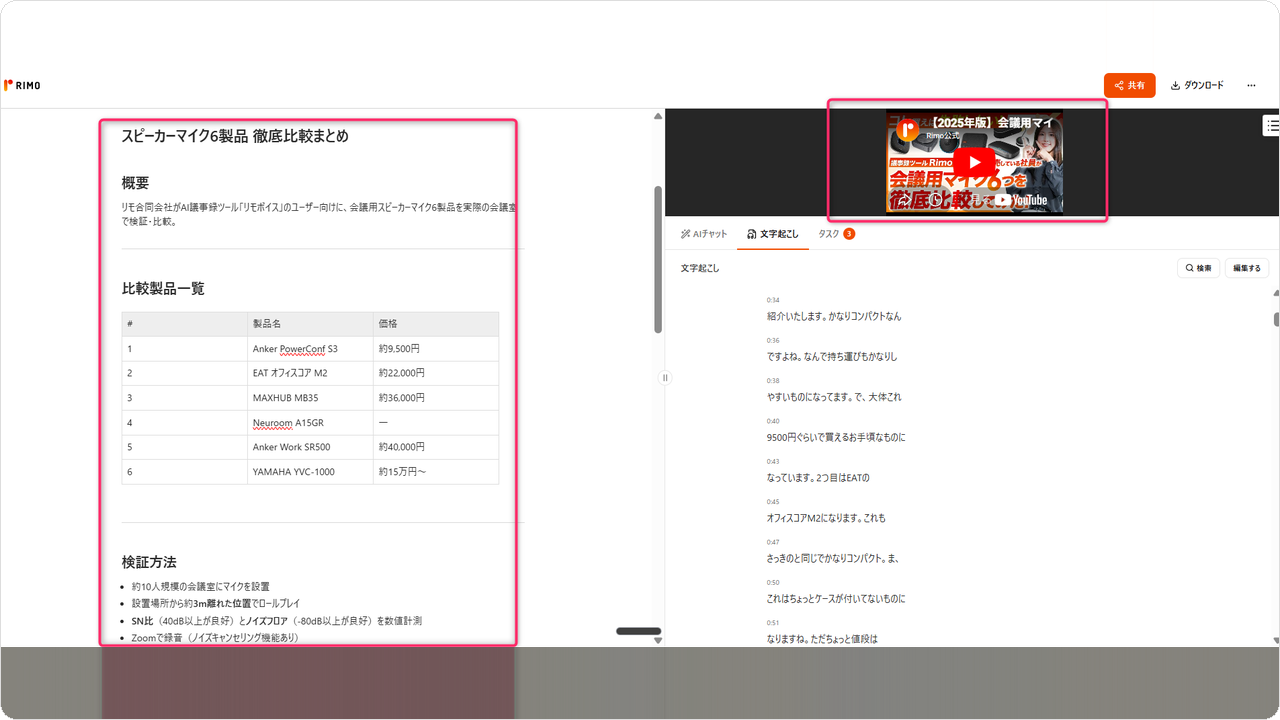Click the heading スピーカーマイク6製品 徹底比較まとめ
Screen dimensions: 1280x720
[235, 136]
